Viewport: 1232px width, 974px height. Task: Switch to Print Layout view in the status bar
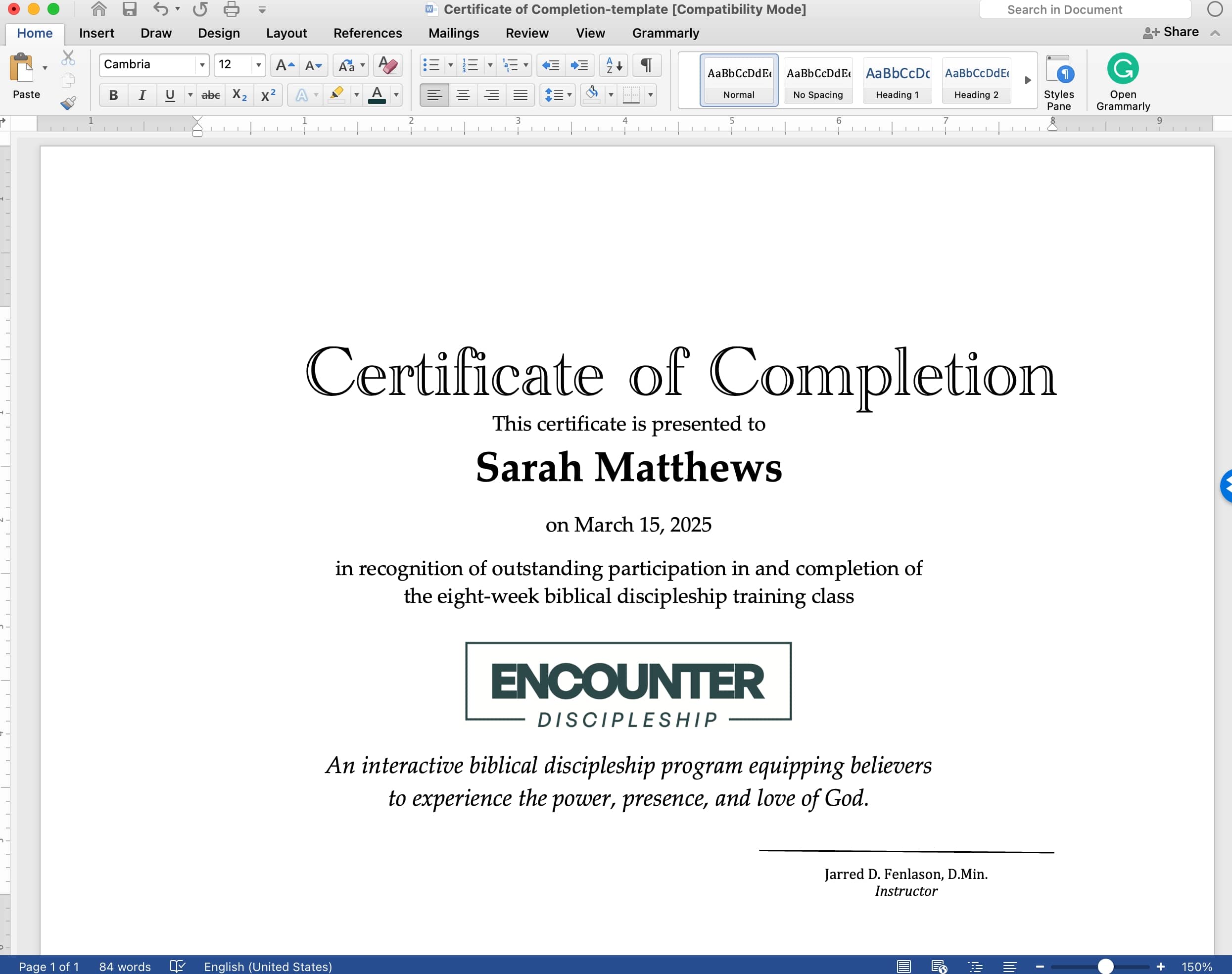click(x=903, y=967)
